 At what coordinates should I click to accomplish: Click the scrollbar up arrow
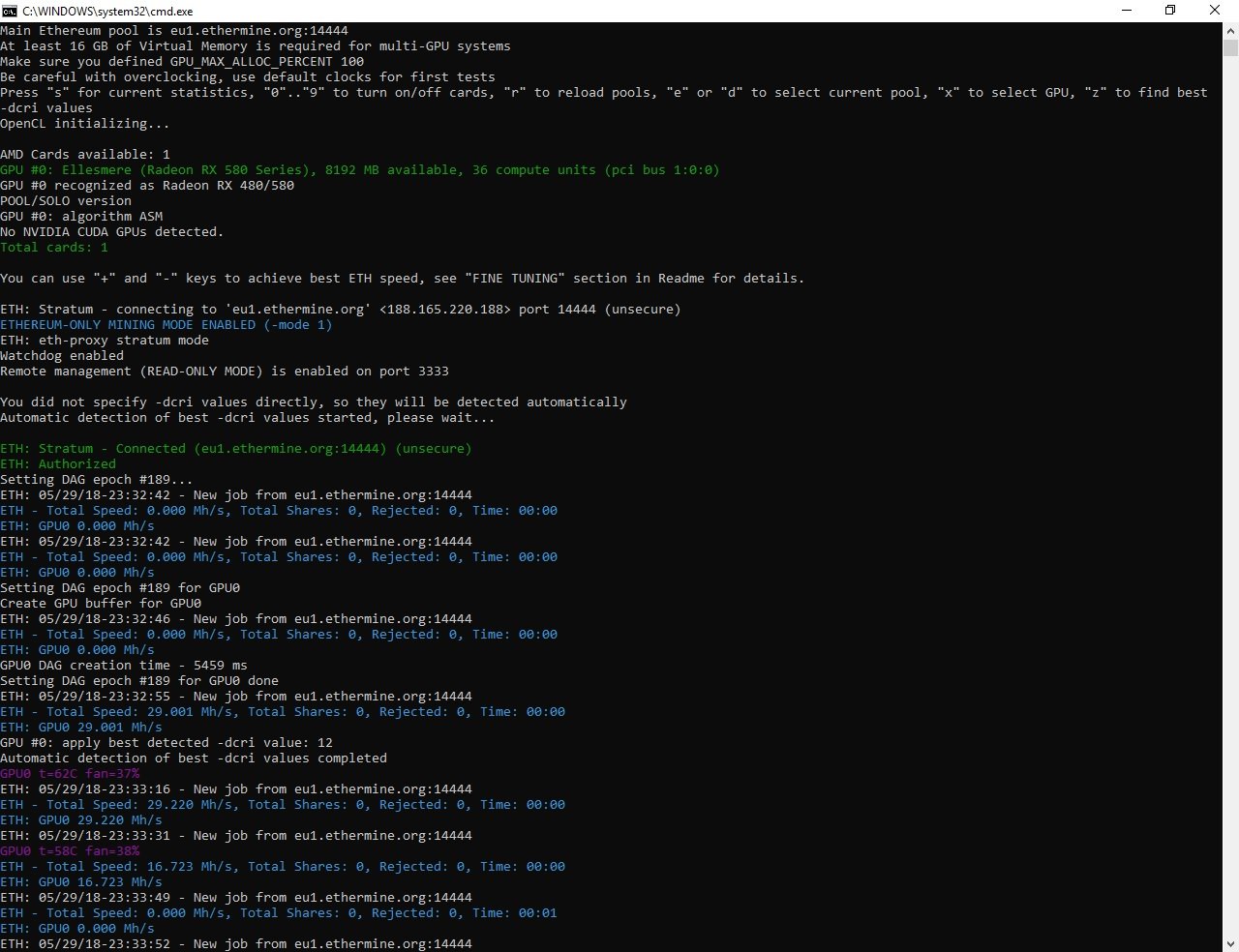(1230, 31)
